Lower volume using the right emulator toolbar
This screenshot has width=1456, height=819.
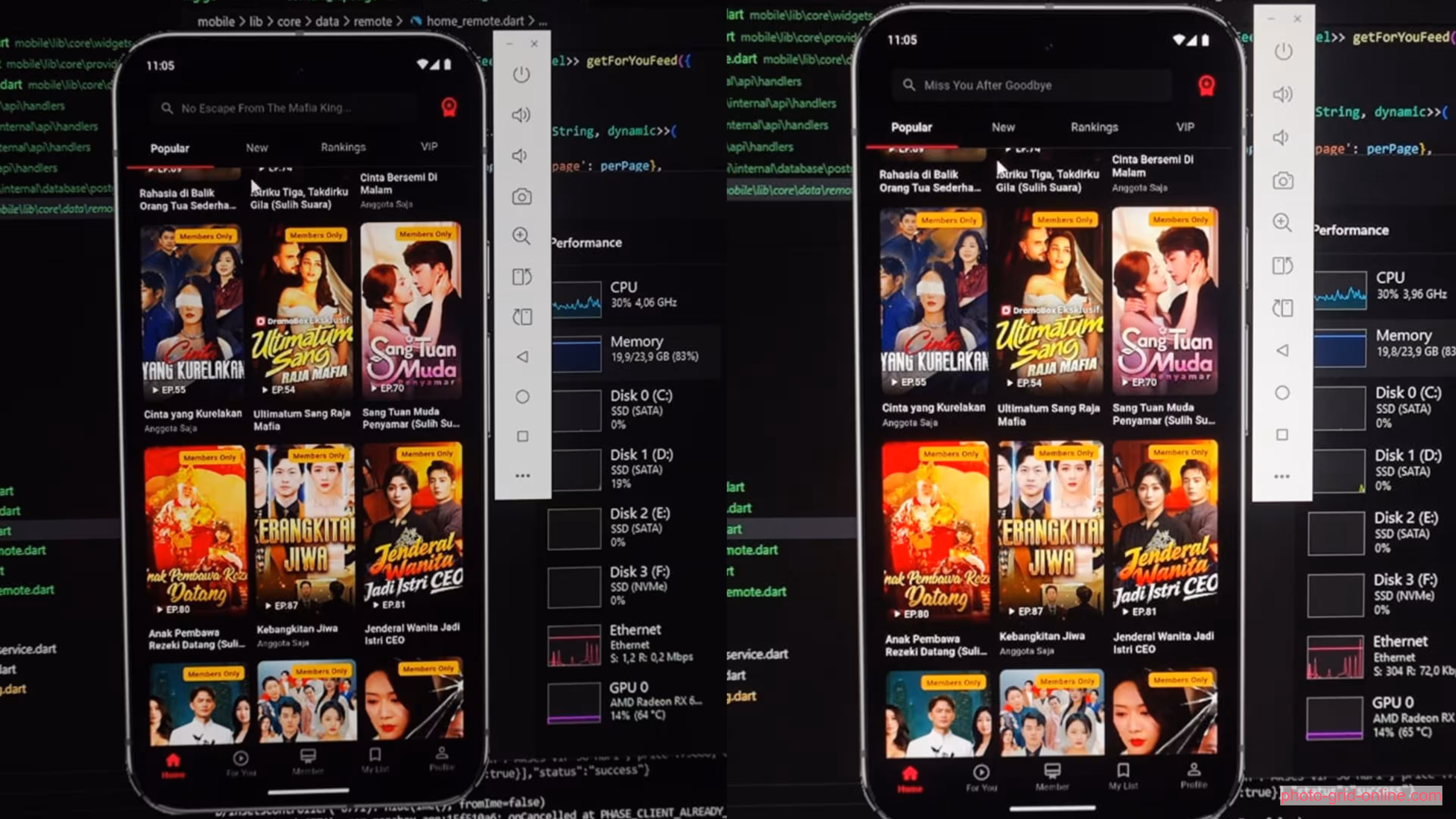[x=1281, y=137]
